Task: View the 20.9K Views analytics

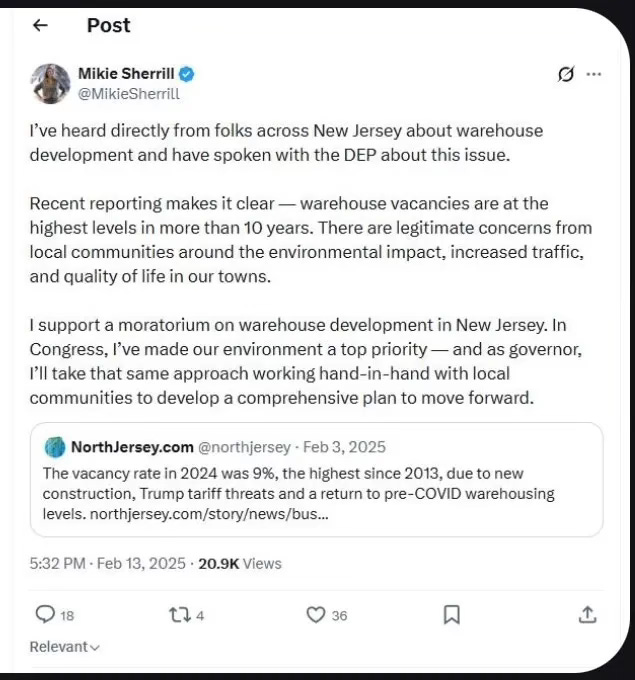Action: tap(240, 563)
